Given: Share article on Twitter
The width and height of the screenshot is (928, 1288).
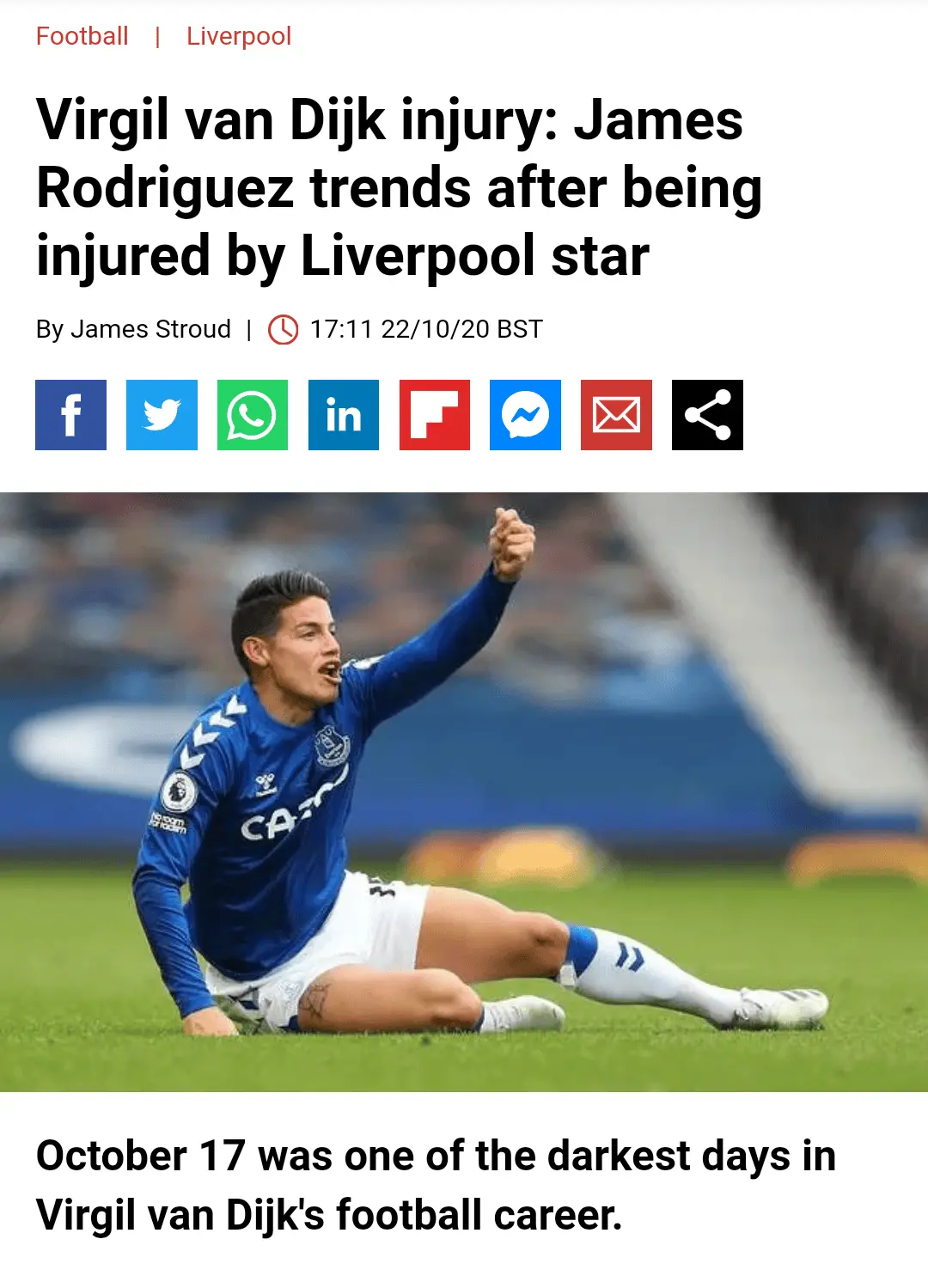Looking at the screenshot, I should tap(162, 415).
